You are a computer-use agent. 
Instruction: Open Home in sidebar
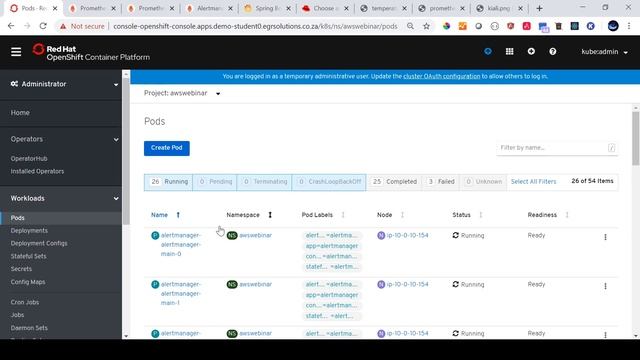tap(20, 113)
